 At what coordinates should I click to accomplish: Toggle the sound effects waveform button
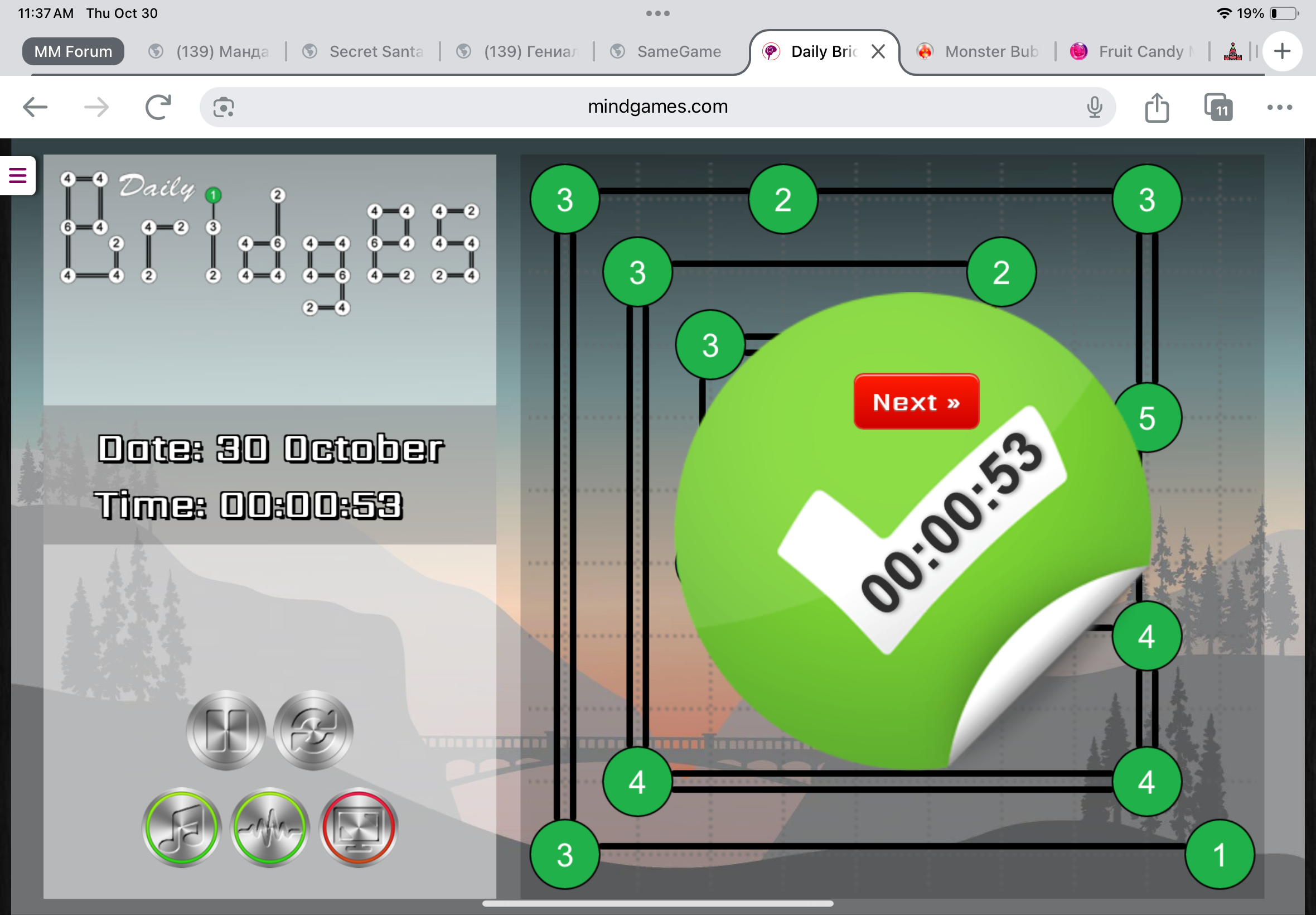point(270,827)
